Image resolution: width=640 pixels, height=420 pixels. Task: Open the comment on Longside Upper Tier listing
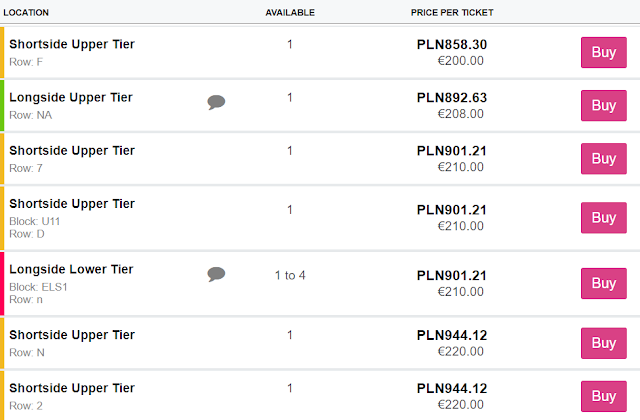pos(216,102)
